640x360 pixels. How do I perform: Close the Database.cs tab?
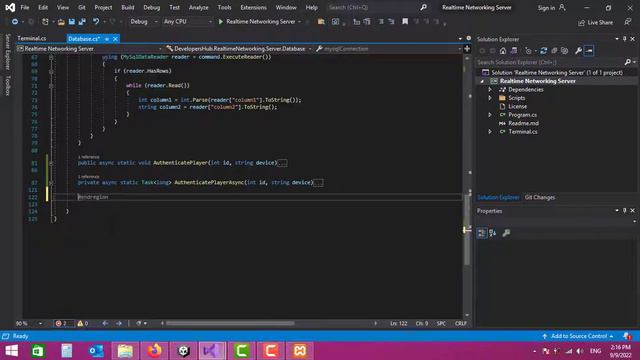point(116,39)
